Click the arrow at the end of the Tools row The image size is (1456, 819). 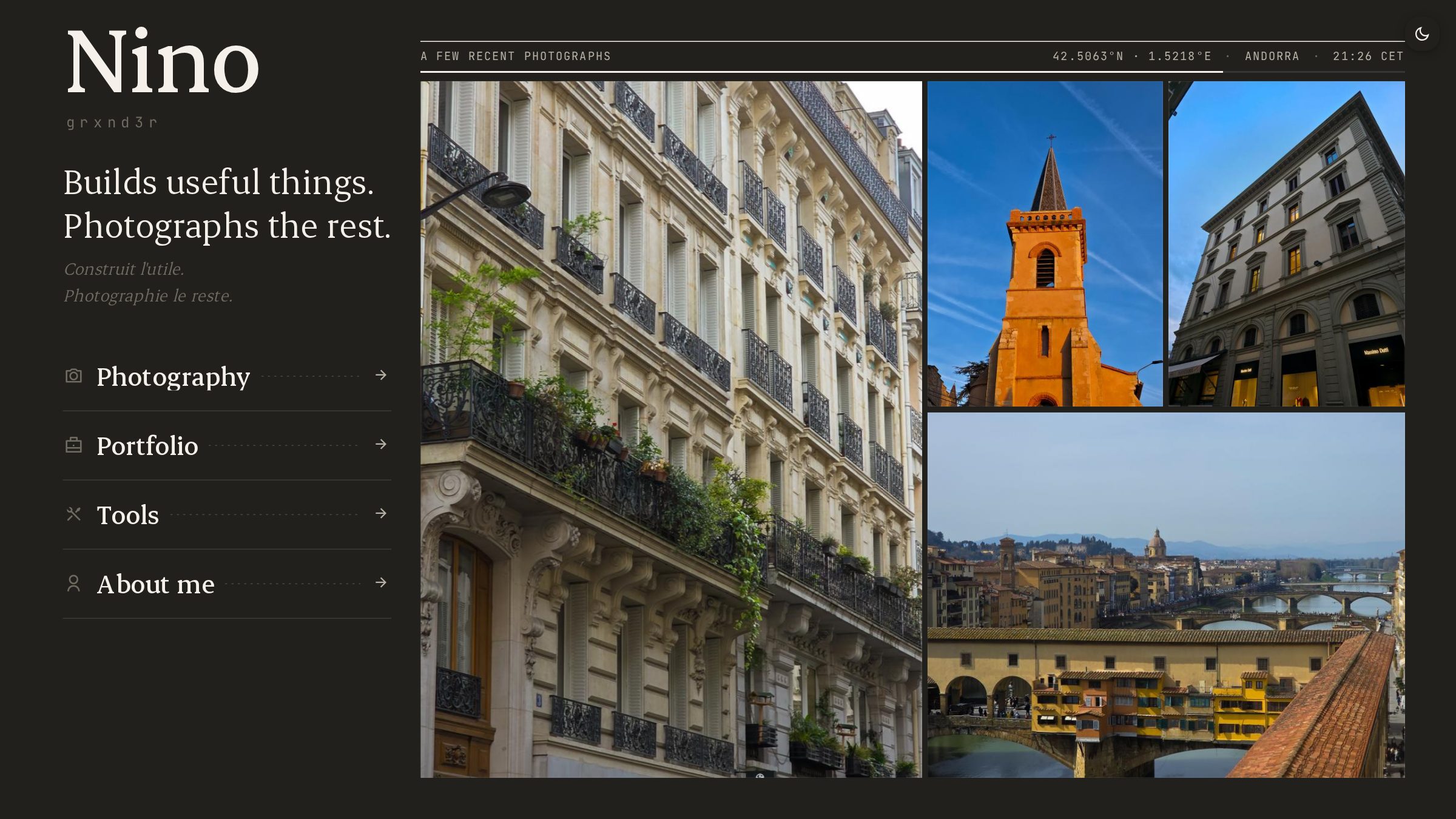point(381,514)
